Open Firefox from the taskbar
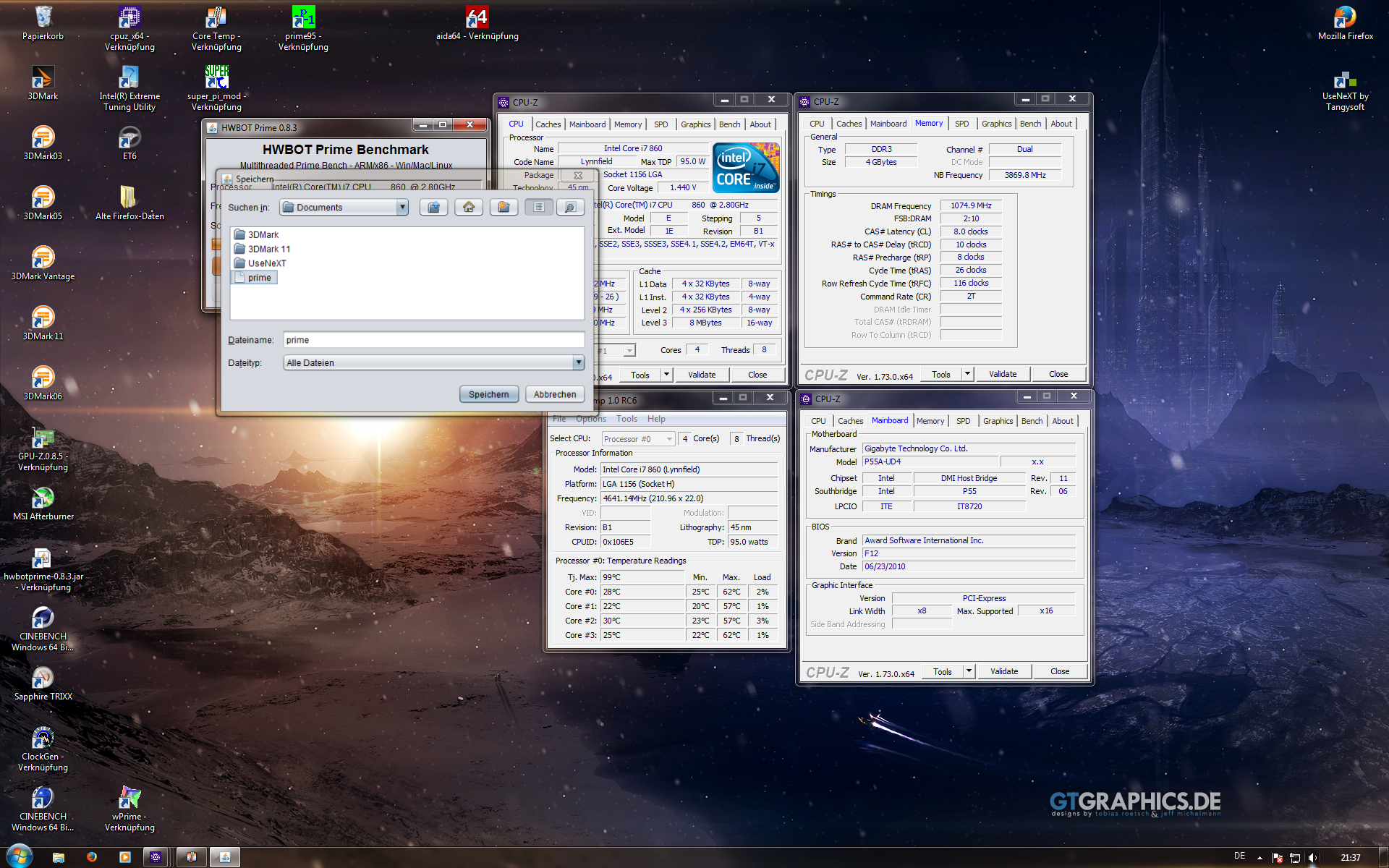The height and width of the screenshot is (868, 1389). click(x=92, y=857)
